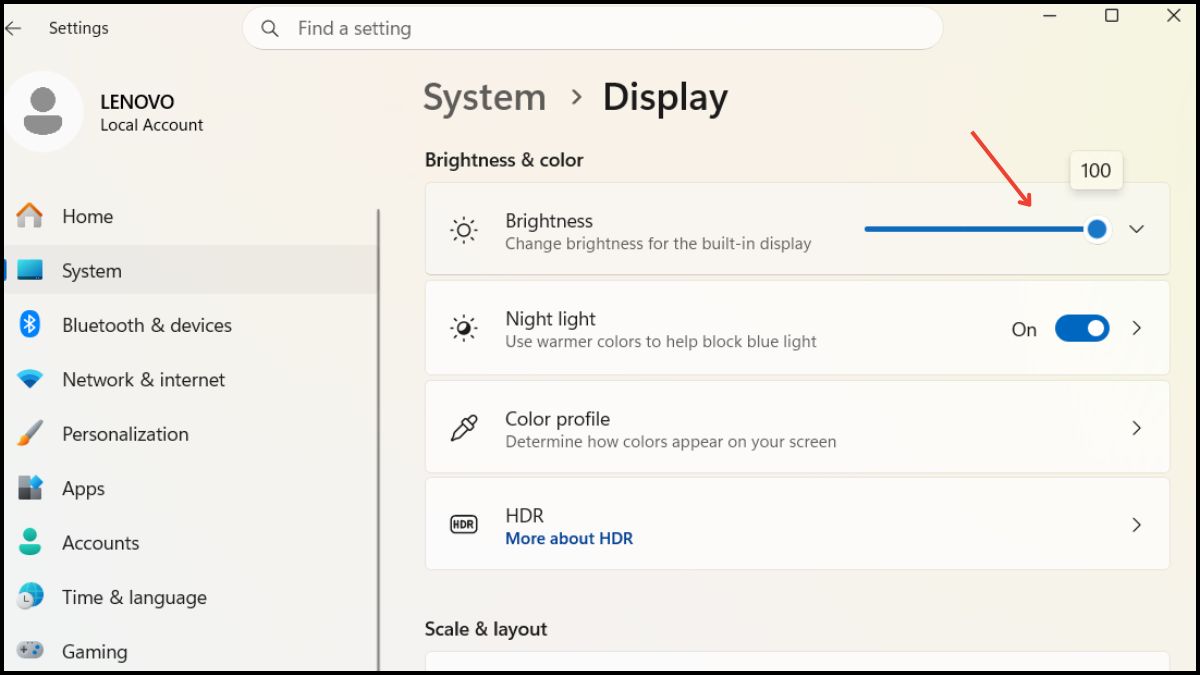
Task: Close the Settings window
Action: tap(1174, 16)
